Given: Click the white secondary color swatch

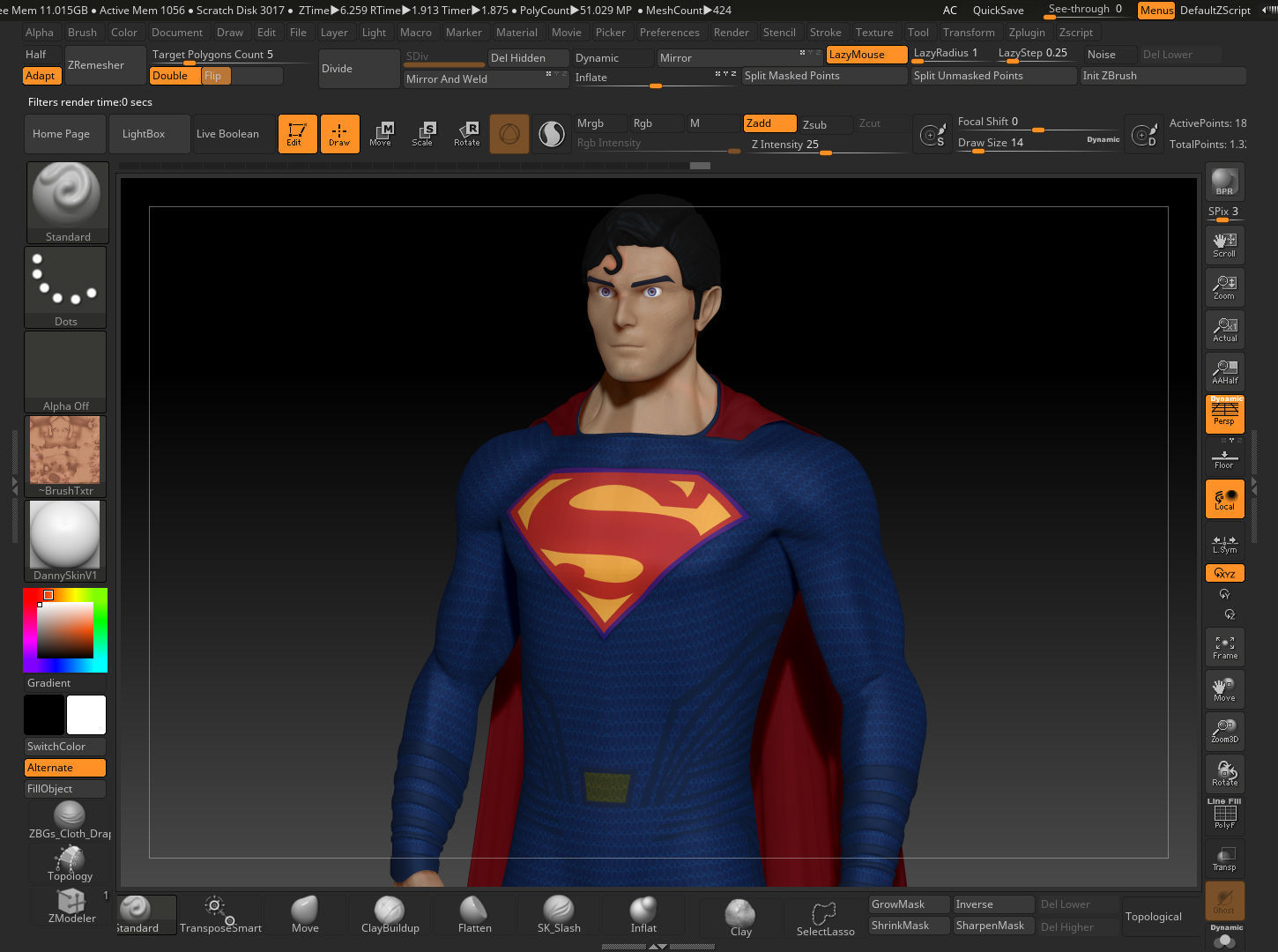Looking at the screenshot, I should (x=86, y=715).
